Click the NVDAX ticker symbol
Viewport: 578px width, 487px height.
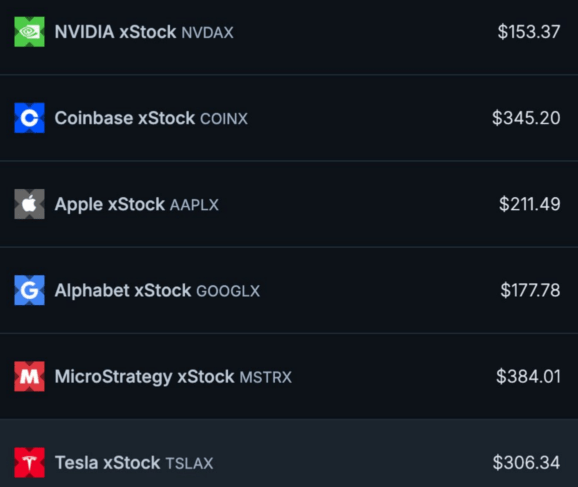pos(208,33)
